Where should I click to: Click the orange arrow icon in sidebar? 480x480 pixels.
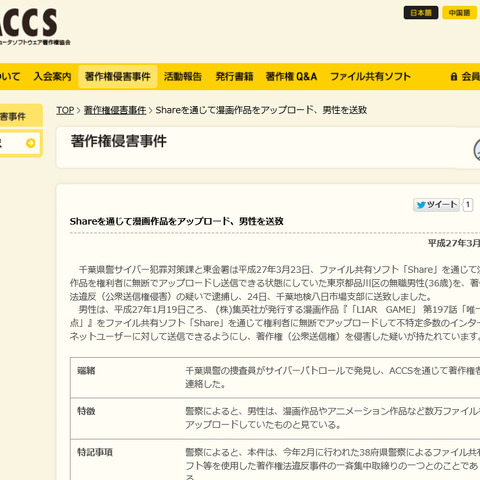click(x=31, y=143)
